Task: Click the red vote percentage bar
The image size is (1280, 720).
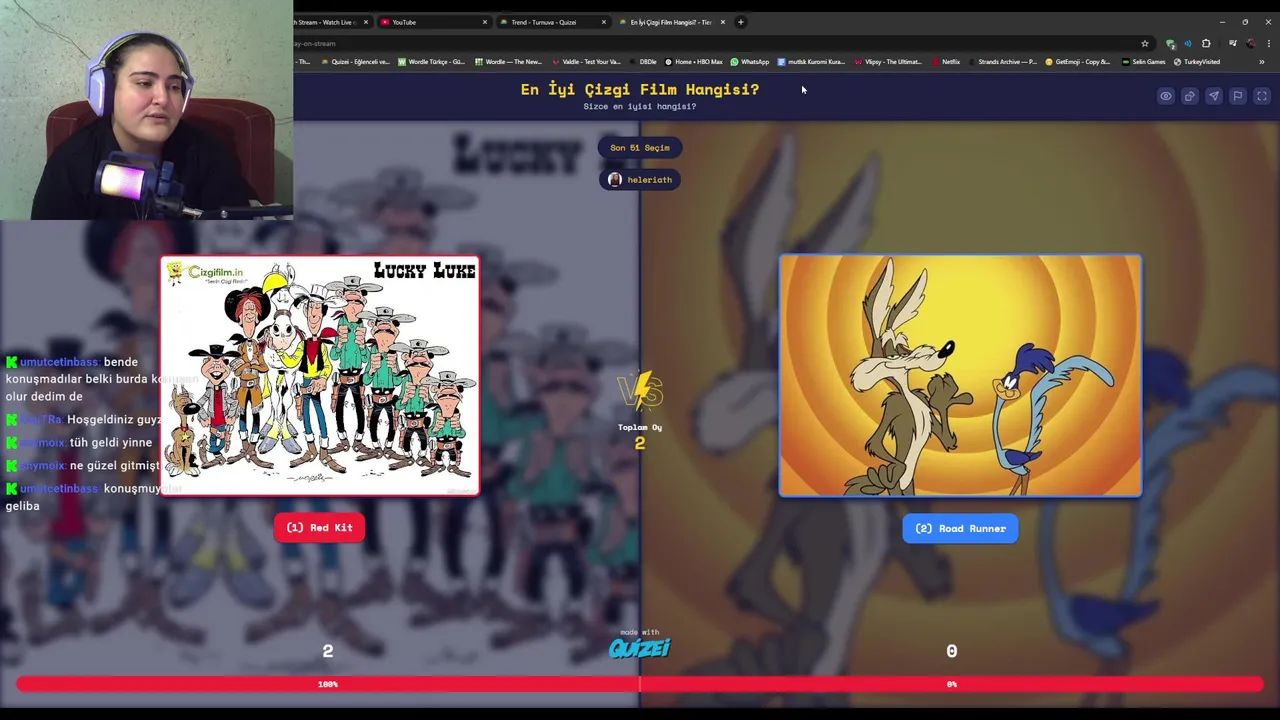Action: (x=640, y=684)
